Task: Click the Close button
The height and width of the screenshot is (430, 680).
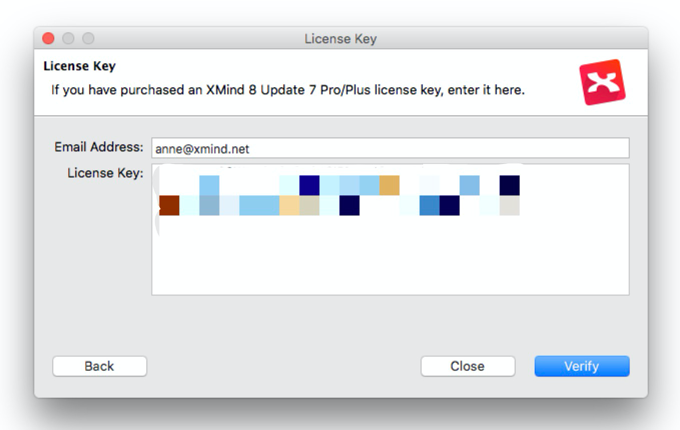Action: 468,366
